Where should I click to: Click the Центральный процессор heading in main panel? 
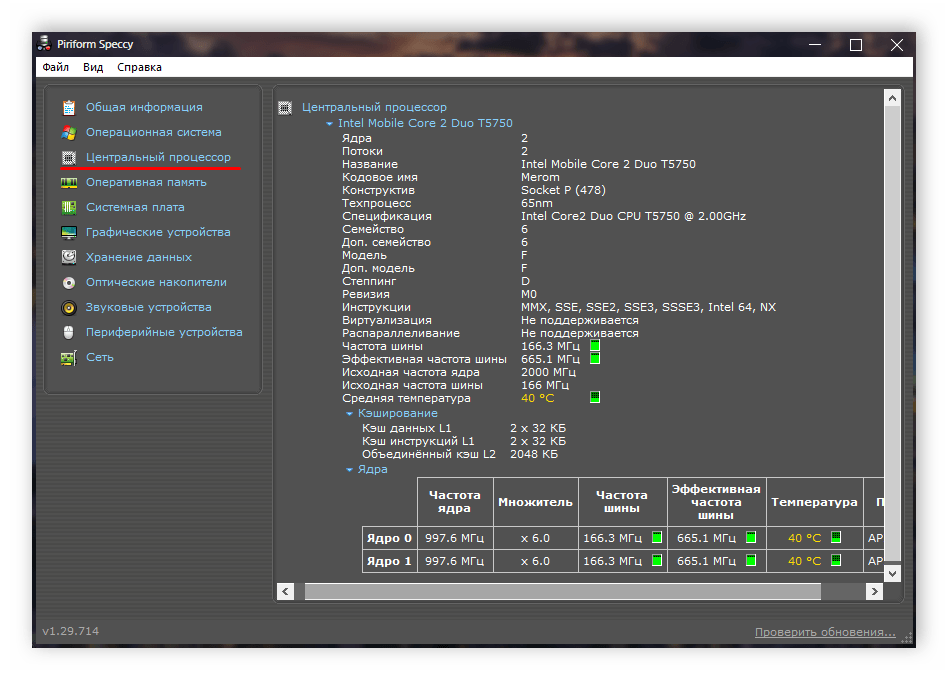tap(374, 107)
